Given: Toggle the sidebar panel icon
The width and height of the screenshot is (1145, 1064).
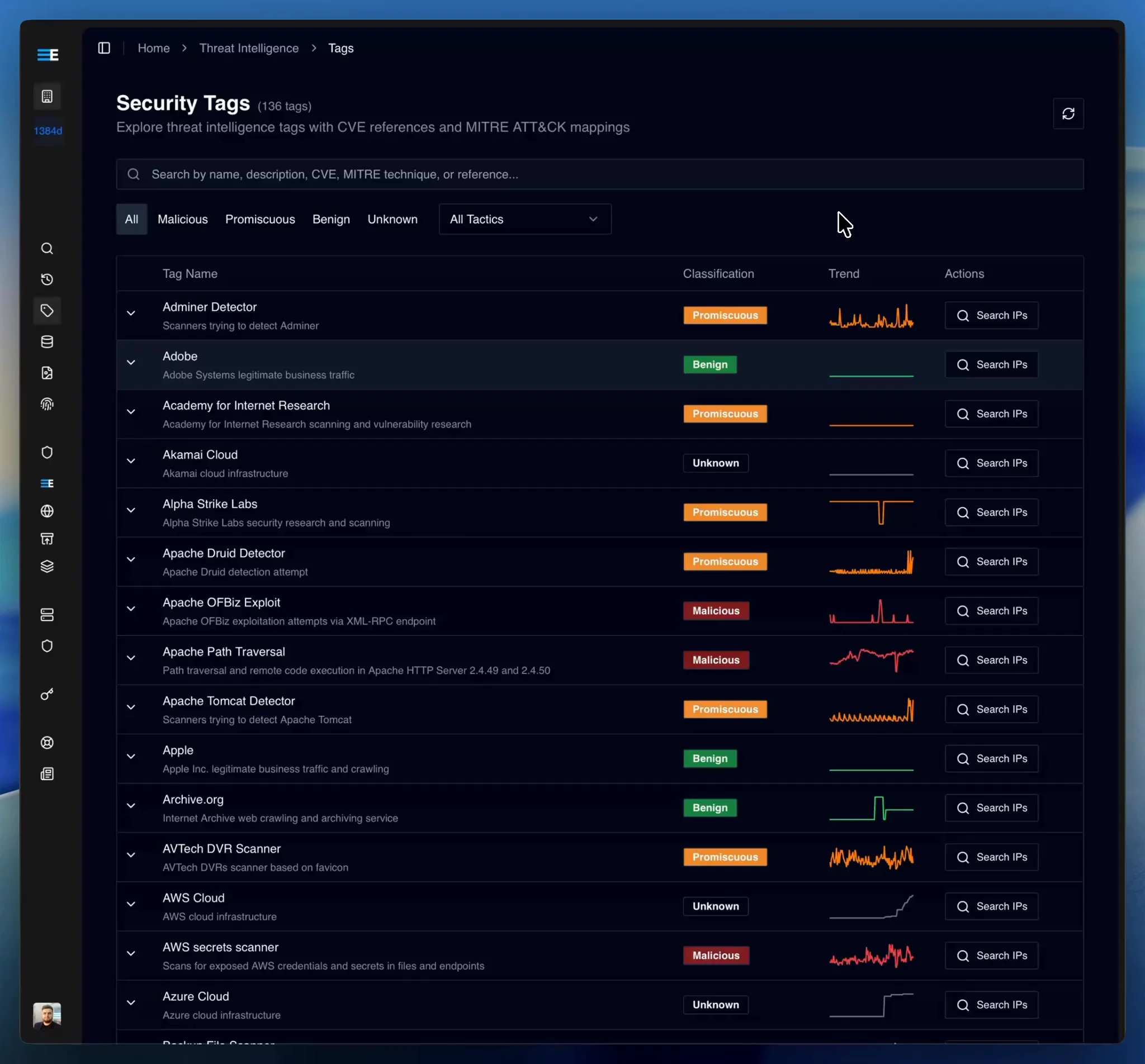Looking at the screenshot, I should coord(104,49).
